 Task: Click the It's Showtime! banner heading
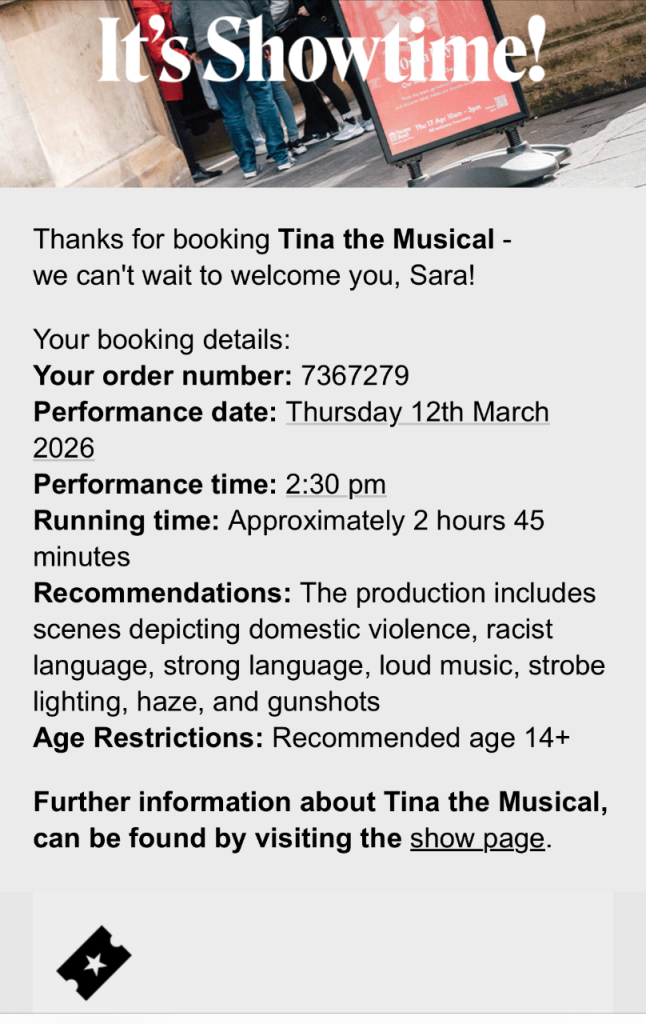pyautogui.click(x=322, y=50)
